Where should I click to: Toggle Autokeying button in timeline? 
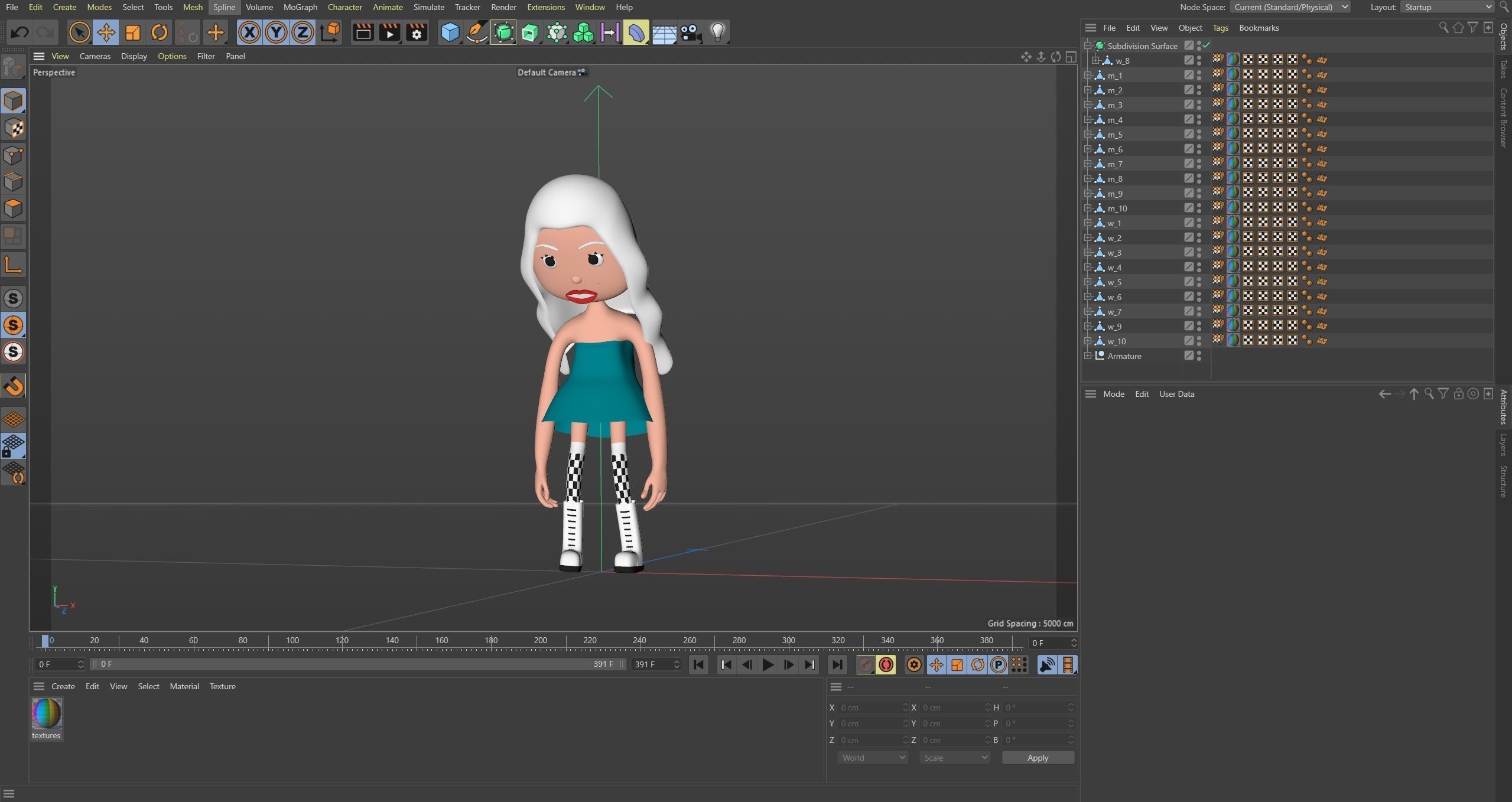[886, 665]
